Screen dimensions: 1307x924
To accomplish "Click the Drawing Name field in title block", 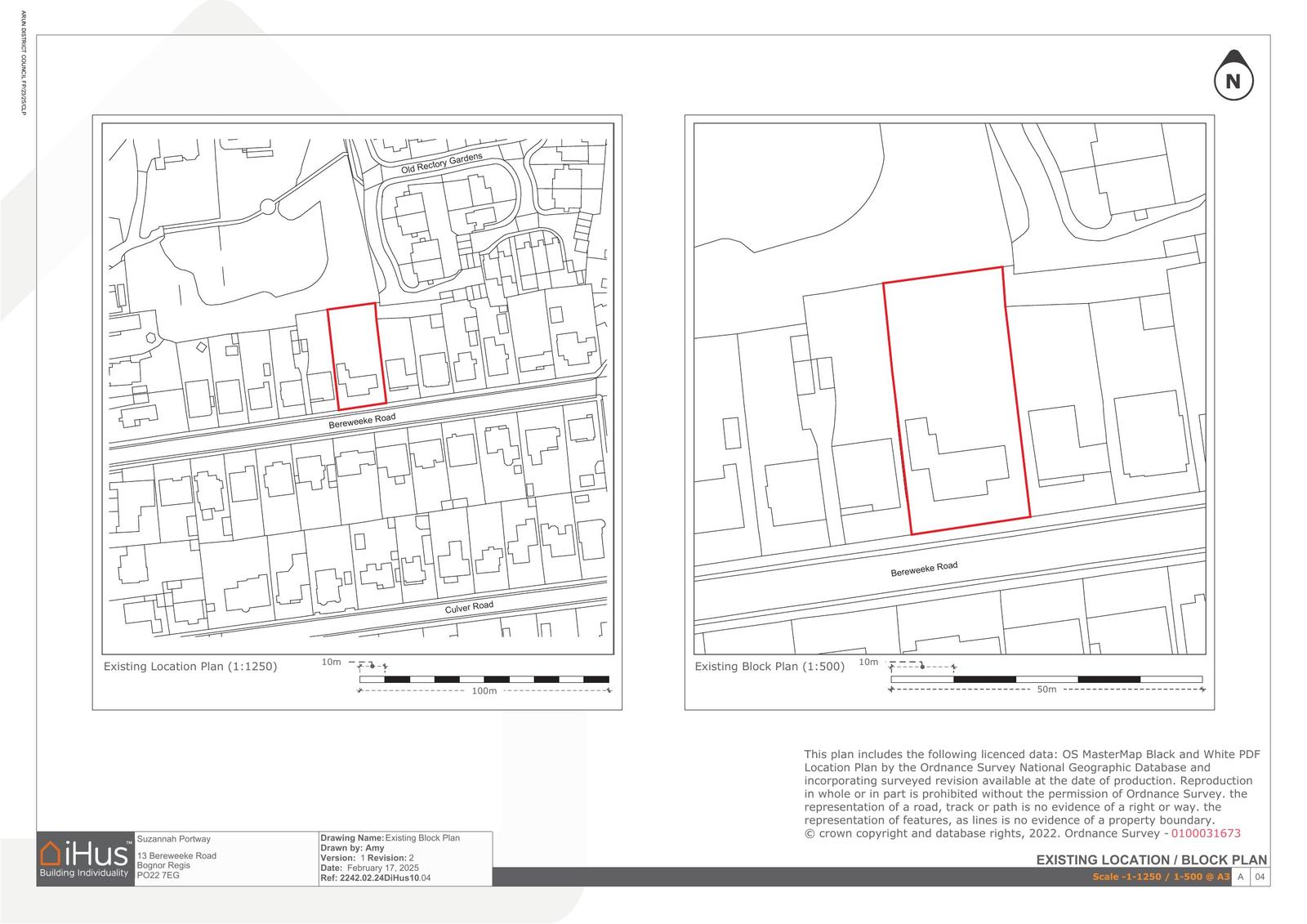I will (390, 837).
